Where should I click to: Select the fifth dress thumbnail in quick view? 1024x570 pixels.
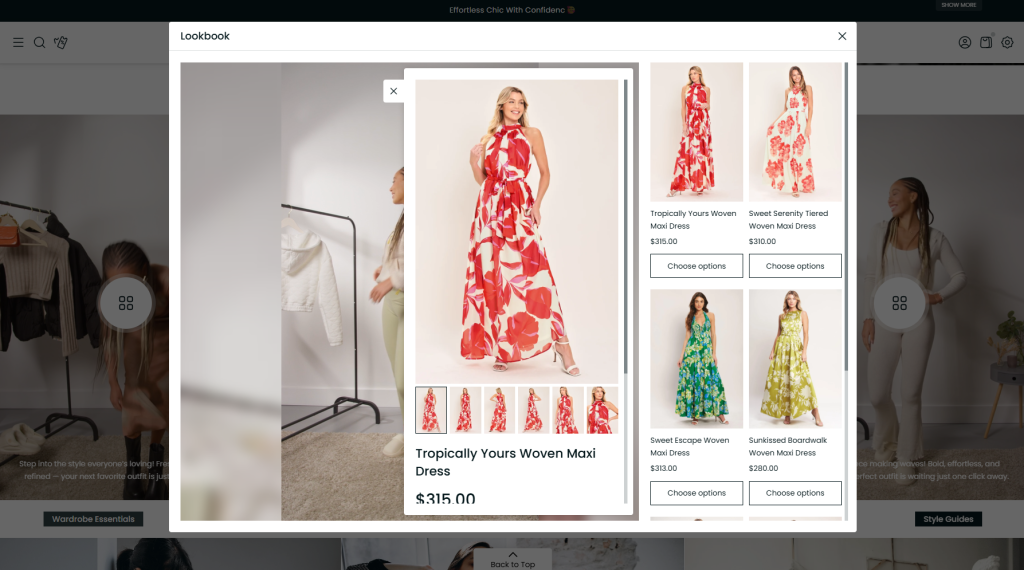click(x=568, y=410)
